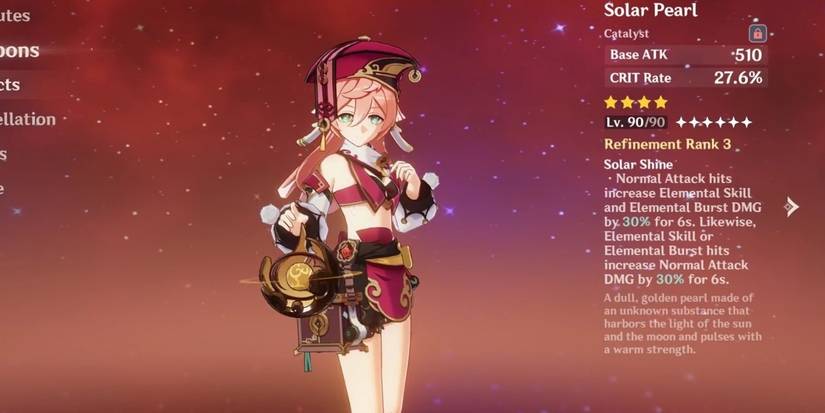
Task: Select the Base ATK stat row
Action: click(x=686, y=55)
